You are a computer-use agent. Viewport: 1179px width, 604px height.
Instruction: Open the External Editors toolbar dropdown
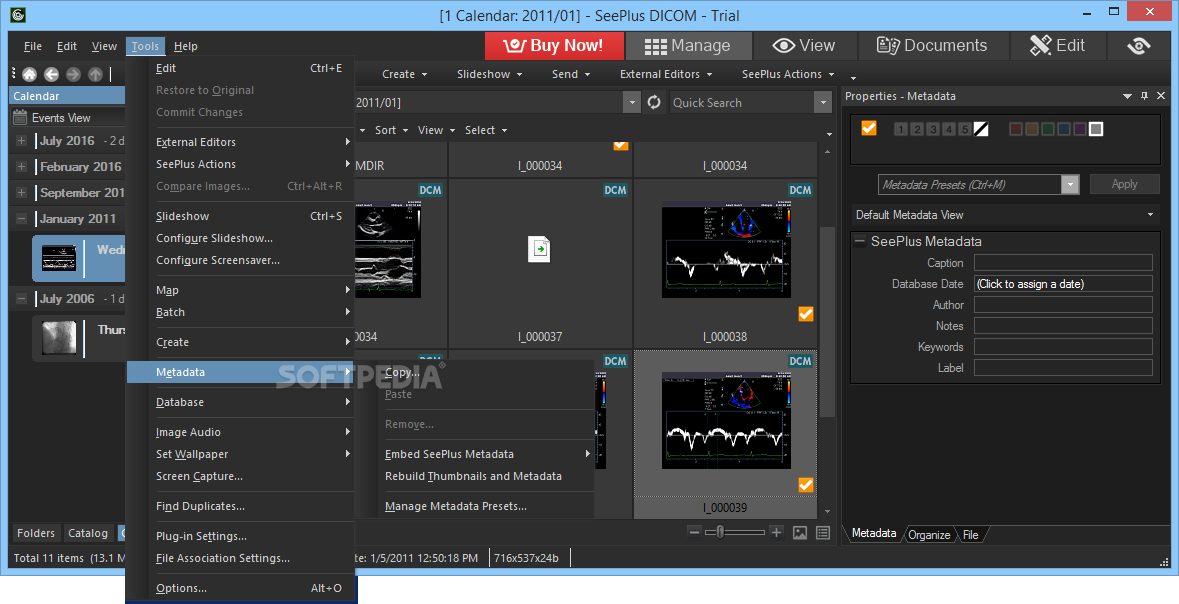[x=666, y=74]
